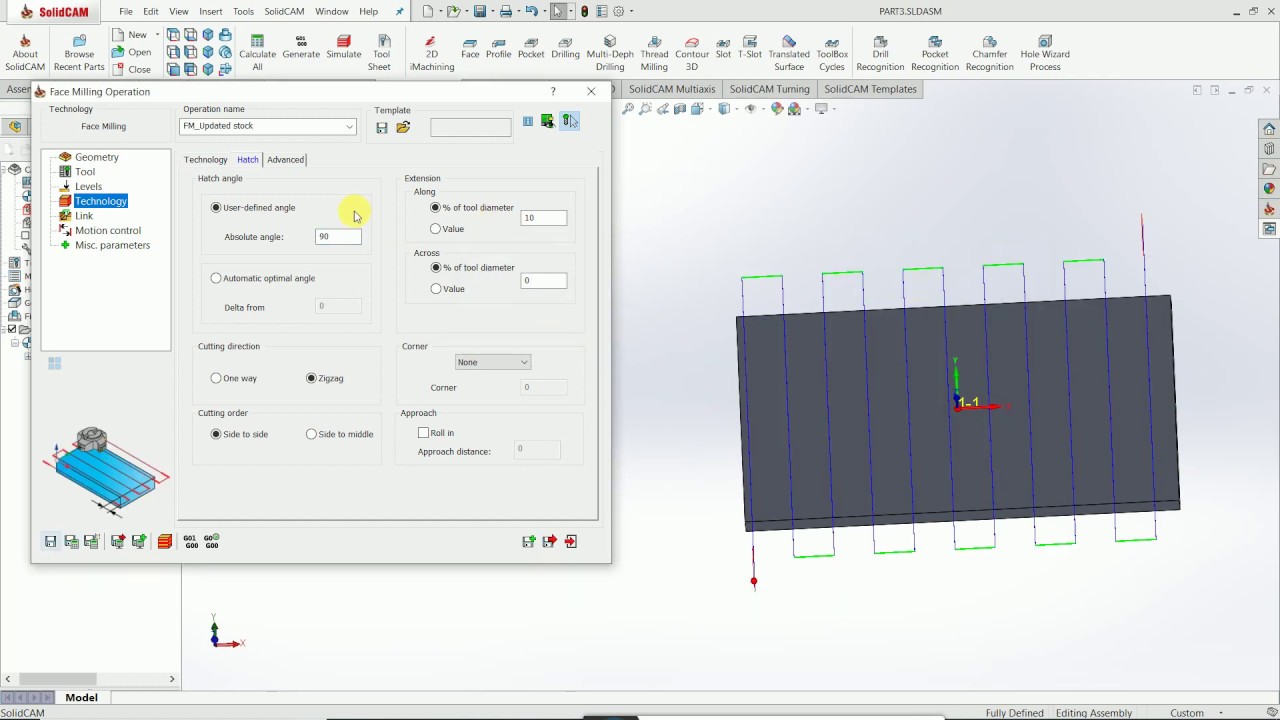
Task: Launch 2D iMachining operation
Action: coord(432,53)
